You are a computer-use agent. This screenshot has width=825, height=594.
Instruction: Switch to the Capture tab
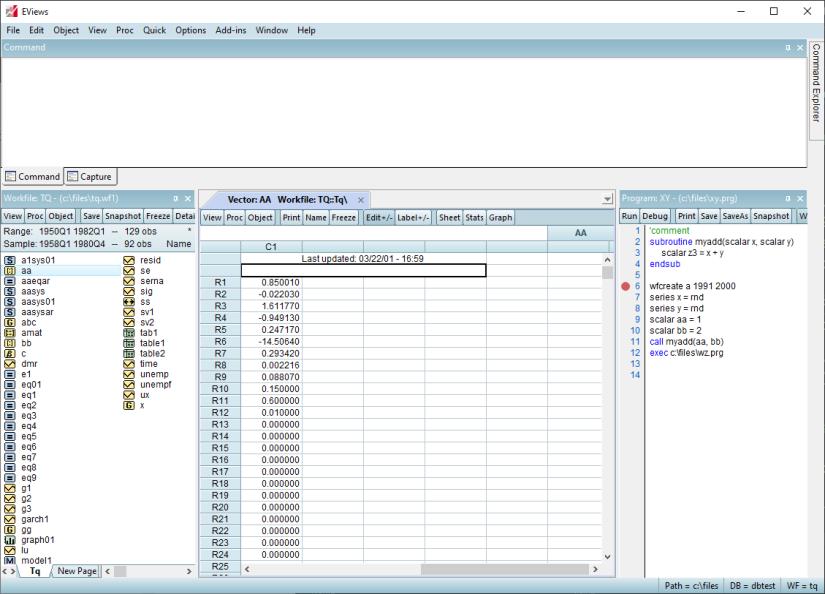90,177
